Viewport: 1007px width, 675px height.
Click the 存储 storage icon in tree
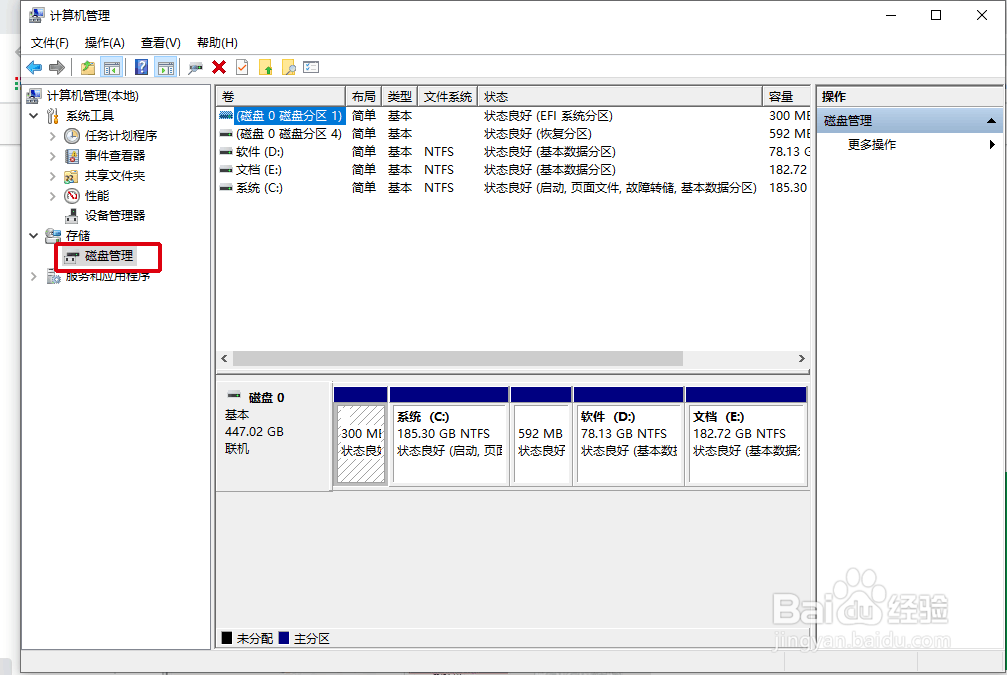click(x=53, y=236)
